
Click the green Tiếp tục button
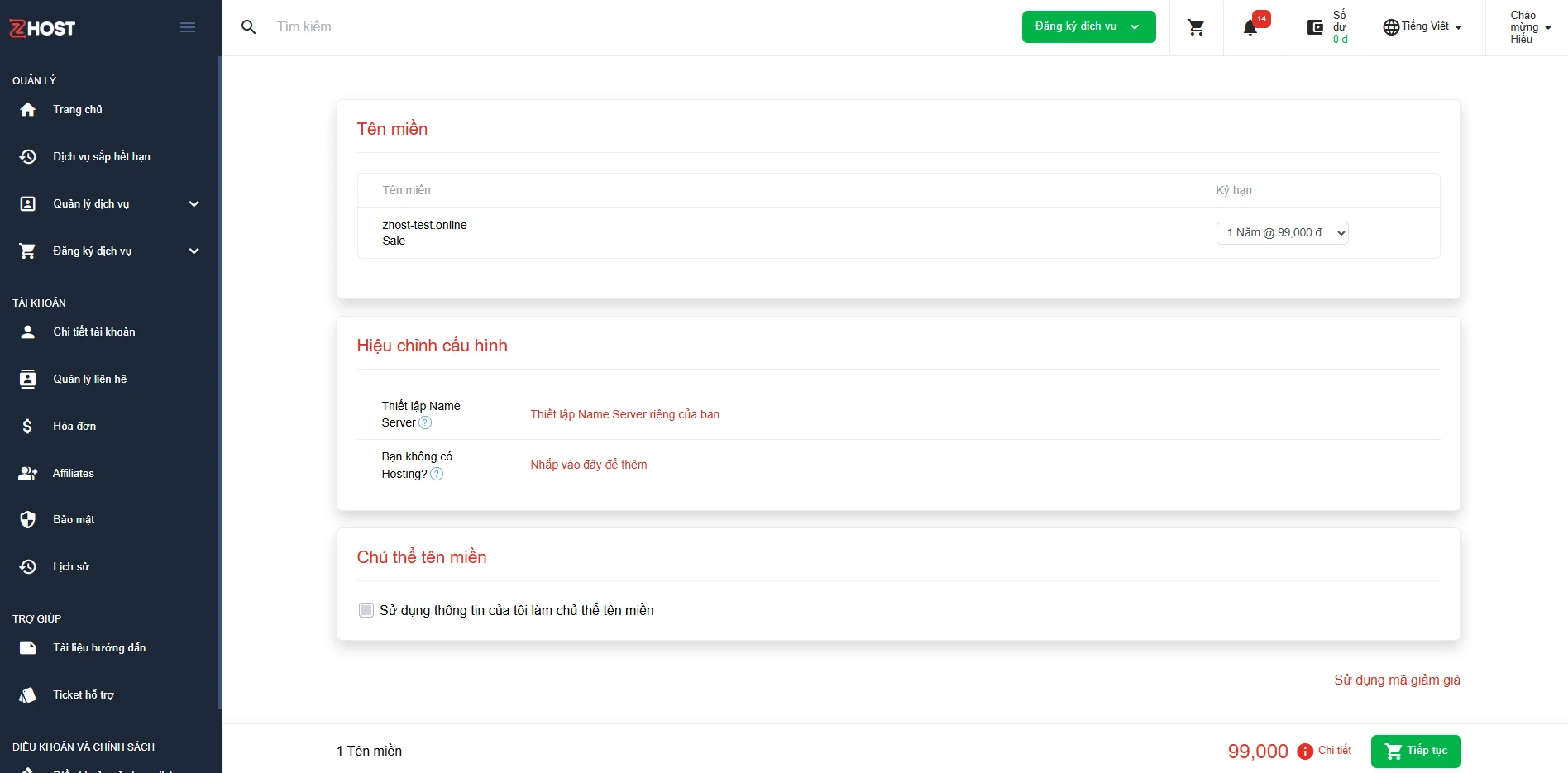click(x=1416, y=751)
